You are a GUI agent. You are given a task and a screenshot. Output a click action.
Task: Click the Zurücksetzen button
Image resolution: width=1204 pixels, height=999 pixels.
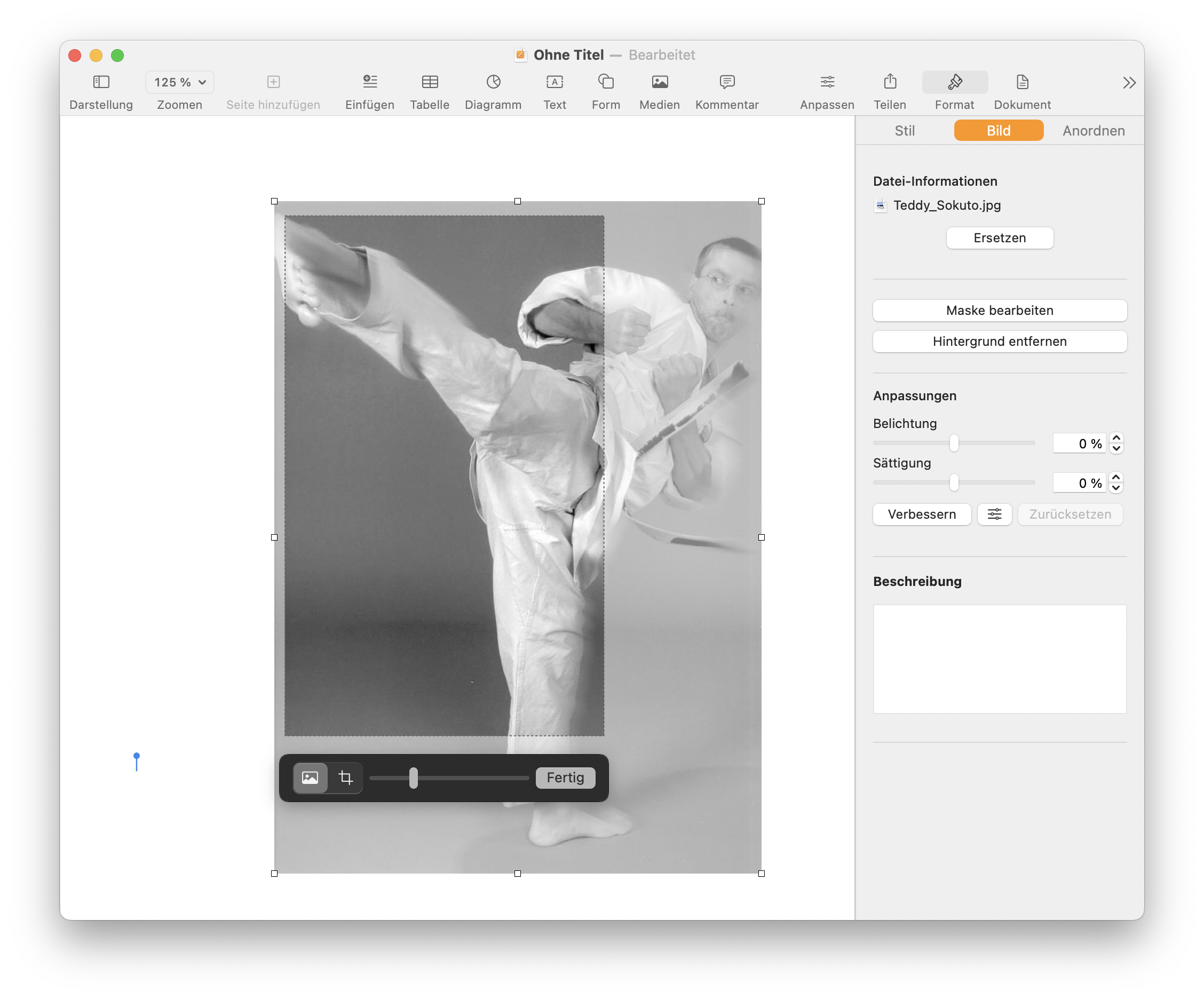click(x=1070, y=514)
